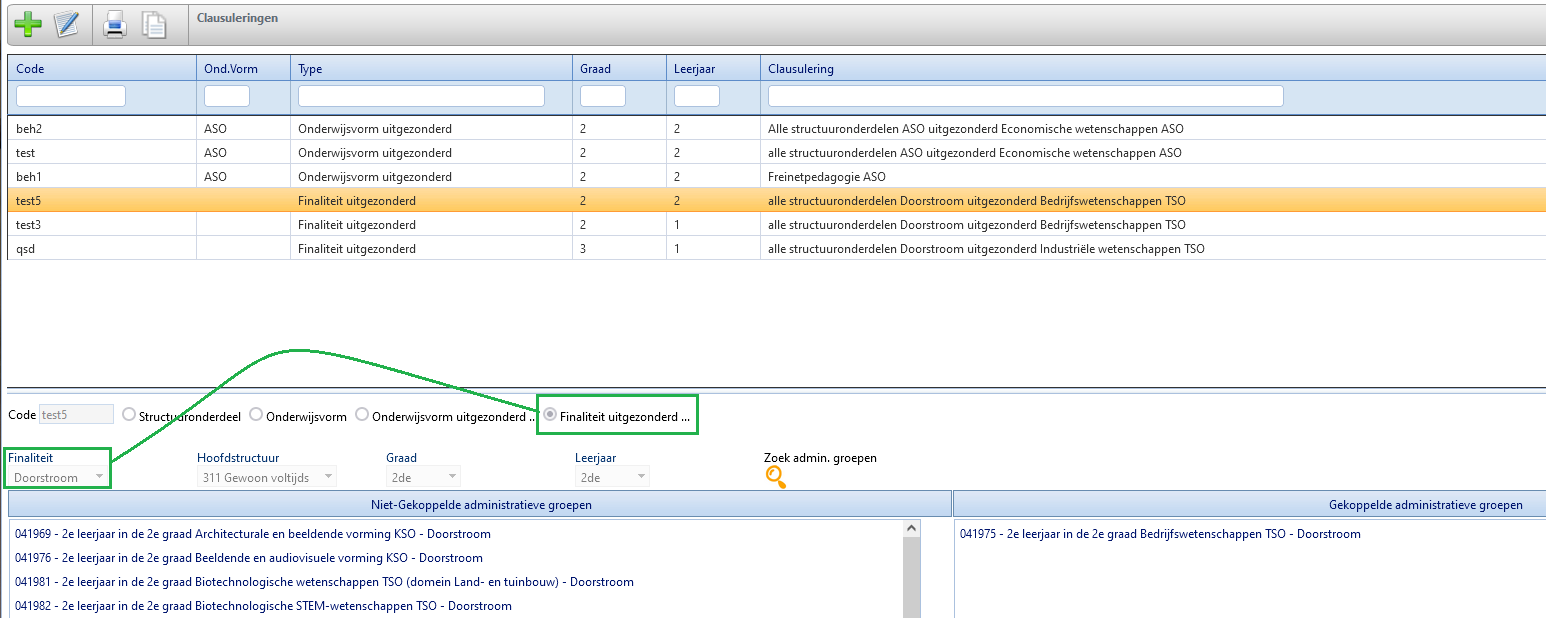Viewport: 1546px width, 618px height.
Task: Click the Code field containing test5
Action: point(76,414)
